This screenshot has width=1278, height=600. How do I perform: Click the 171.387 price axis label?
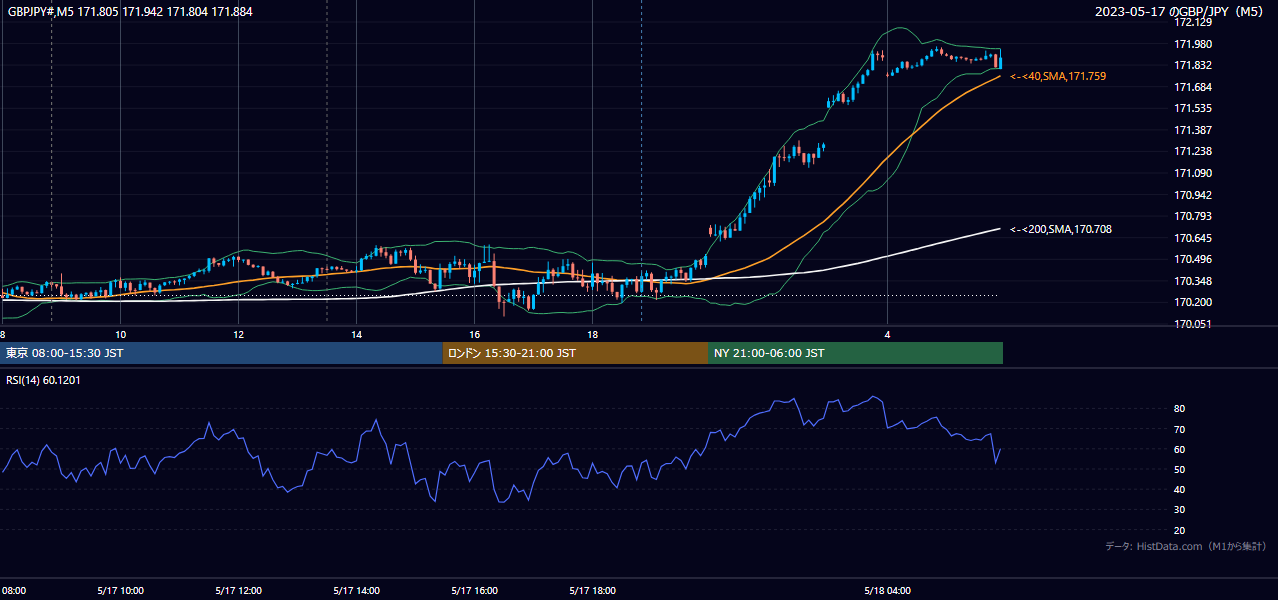1193,130
